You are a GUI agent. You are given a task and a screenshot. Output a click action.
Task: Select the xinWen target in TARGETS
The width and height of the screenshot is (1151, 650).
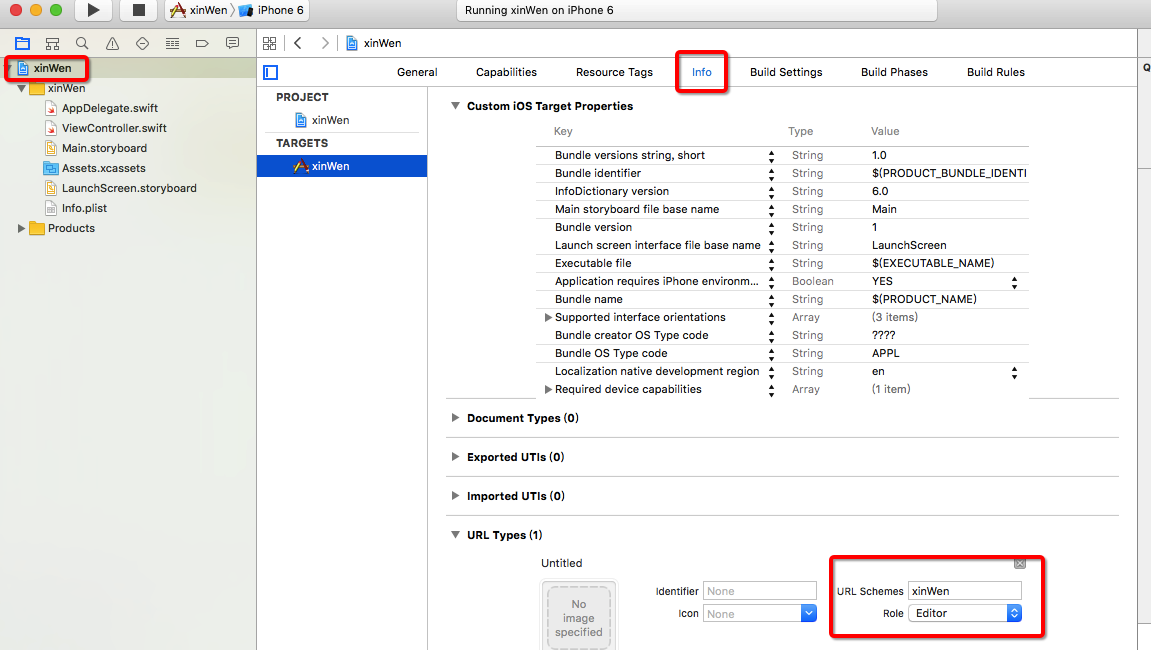(330, 166)
